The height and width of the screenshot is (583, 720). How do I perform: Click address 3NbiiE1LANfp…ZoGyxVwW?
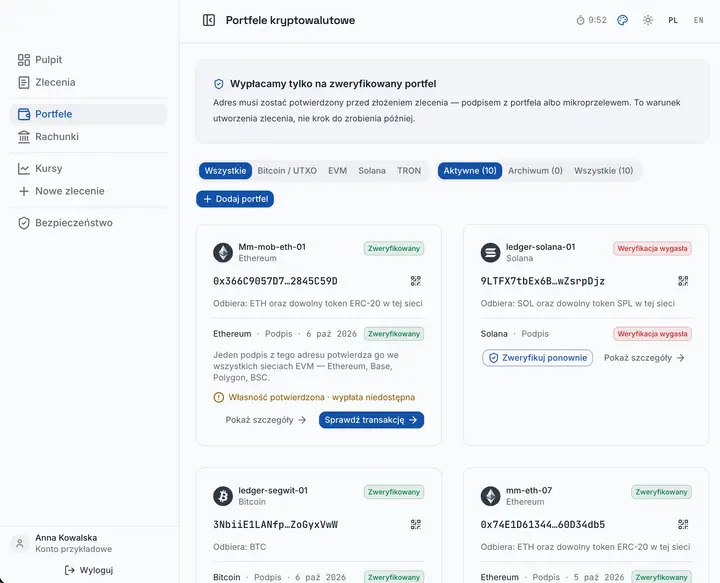pos(275,525)
